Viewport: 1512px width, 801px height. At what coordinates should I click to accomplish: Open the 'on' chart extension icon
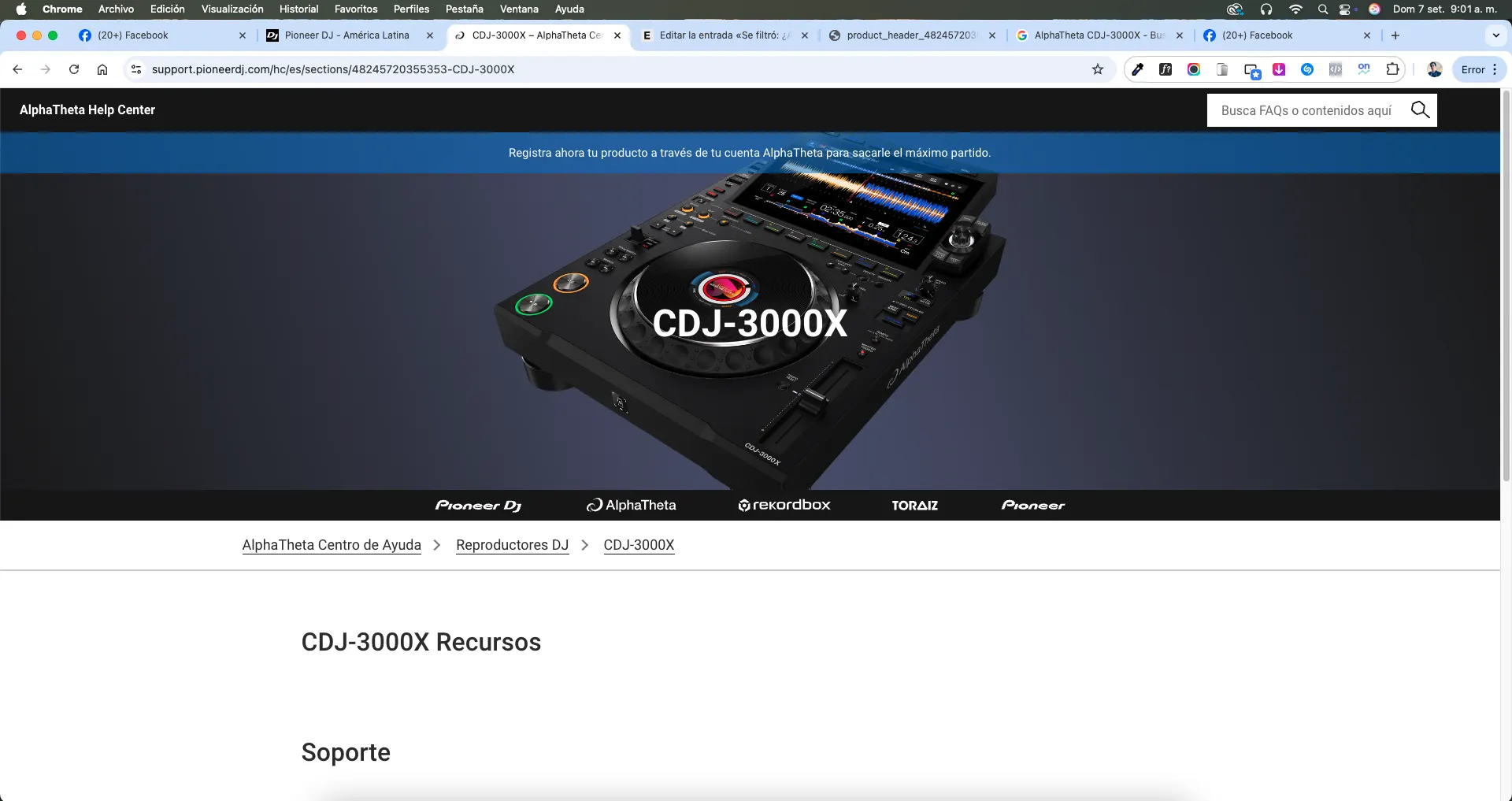click(1364, 69)
